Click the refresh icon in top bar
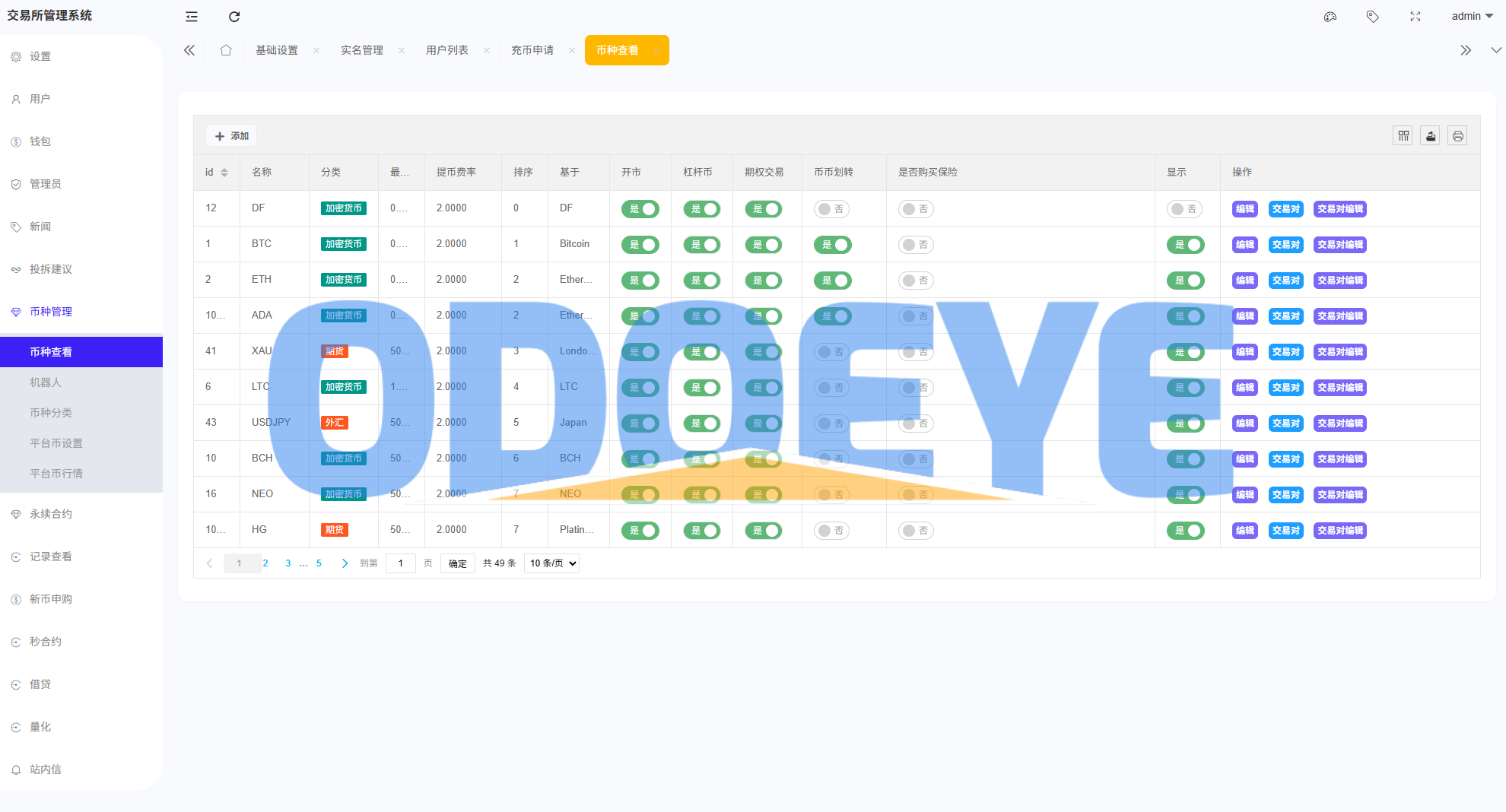Screen dimensions: 1506x812 coord(234,17)
